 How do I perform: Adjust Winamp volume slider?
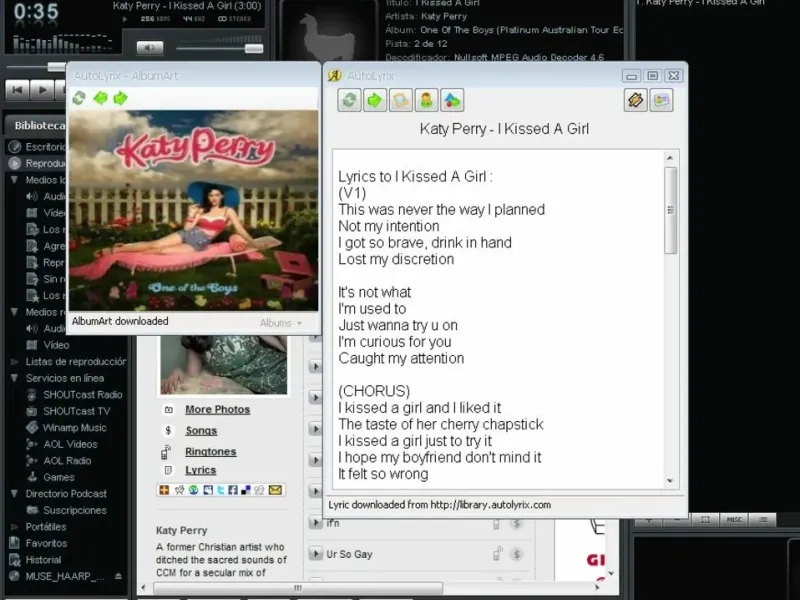coord(254,48)
